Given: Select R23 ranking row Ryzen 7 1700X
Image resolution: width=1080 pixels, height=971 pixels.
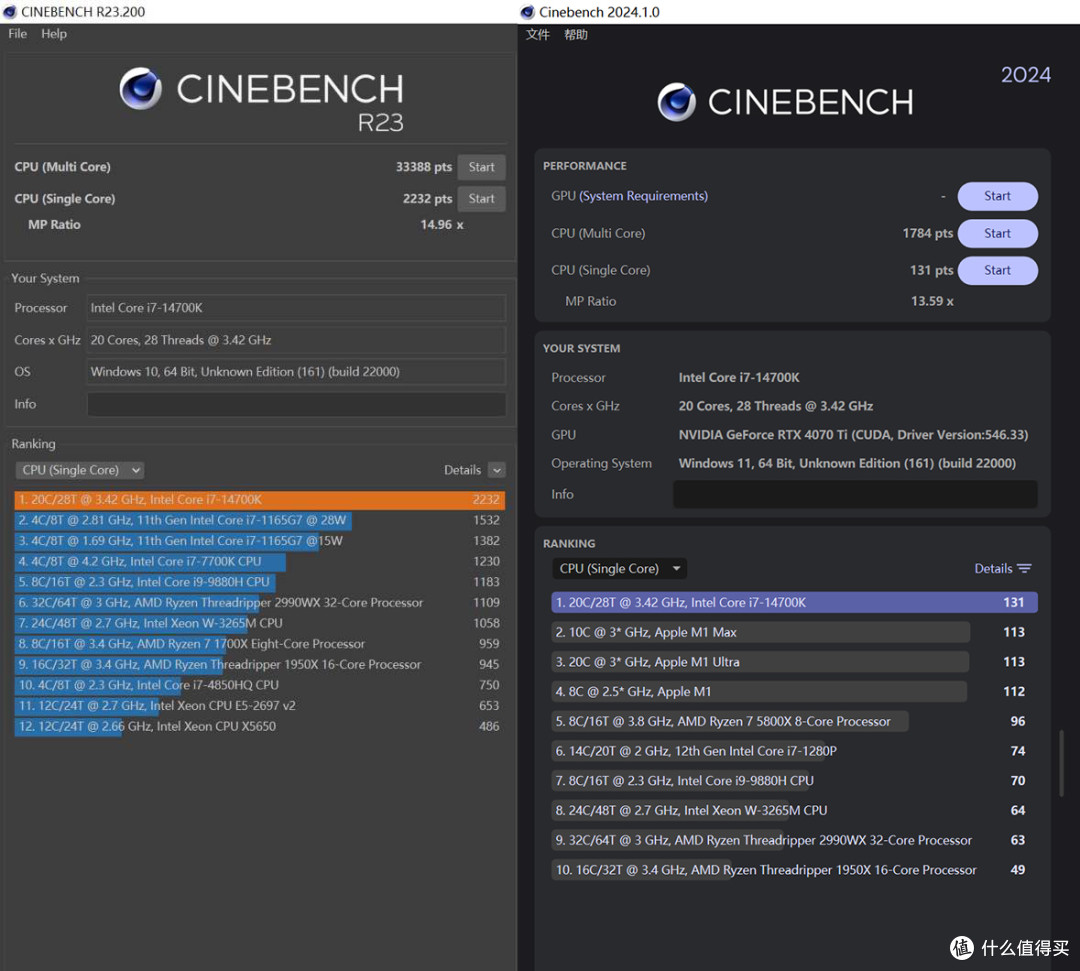Looking at the screenshot, I should coord(260,644).
